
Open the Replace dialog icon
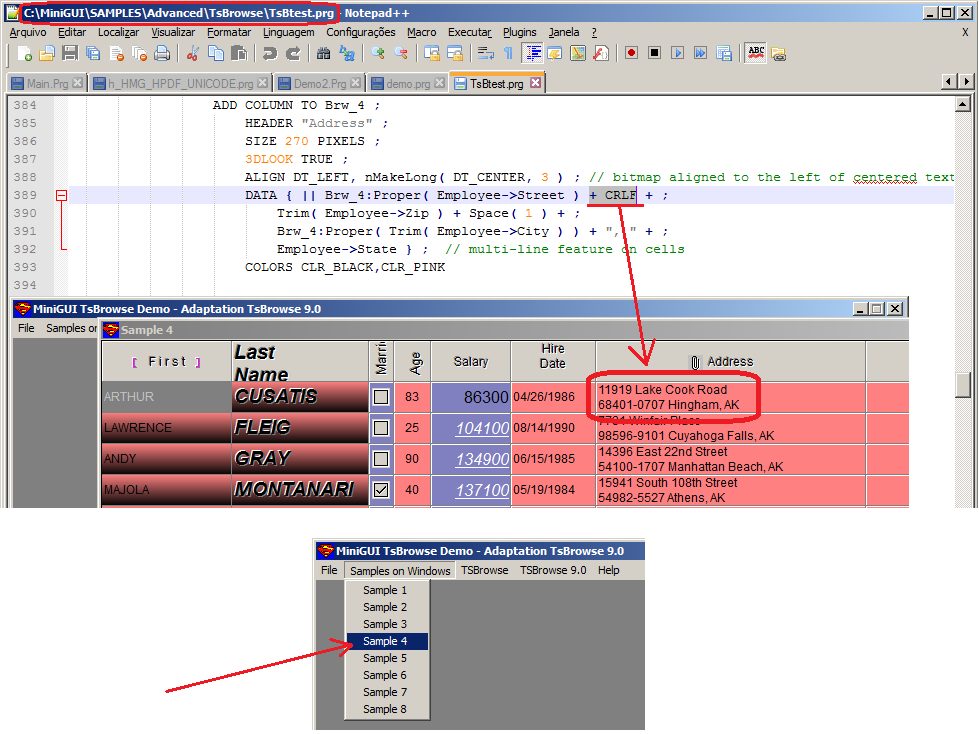point(347,54)
